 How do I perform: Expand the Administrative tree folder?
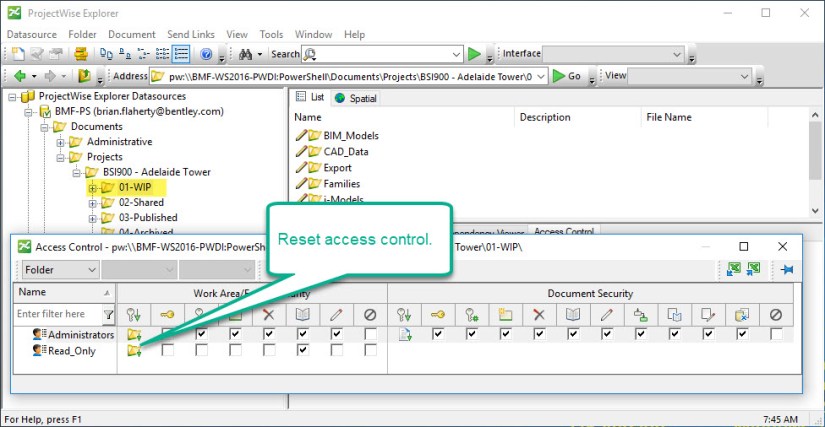coord(61,142)
